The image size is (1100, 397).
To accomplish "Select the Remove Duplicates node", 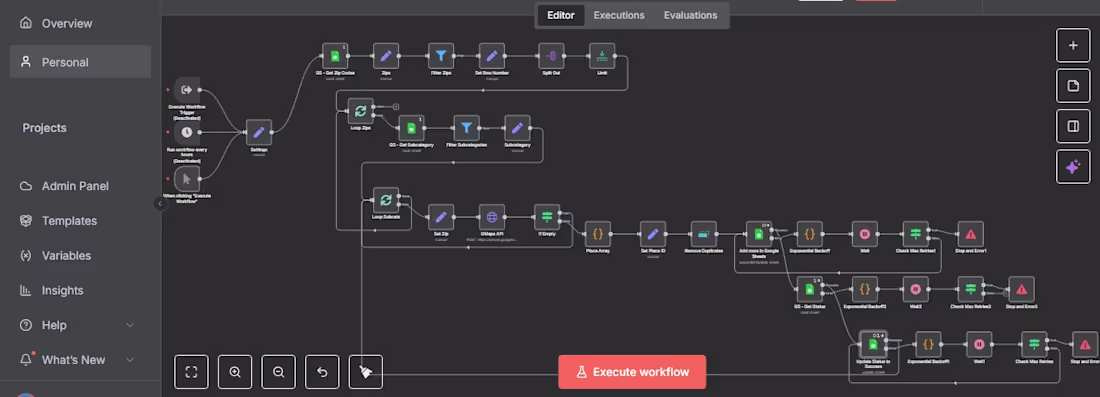I will 704,234.
